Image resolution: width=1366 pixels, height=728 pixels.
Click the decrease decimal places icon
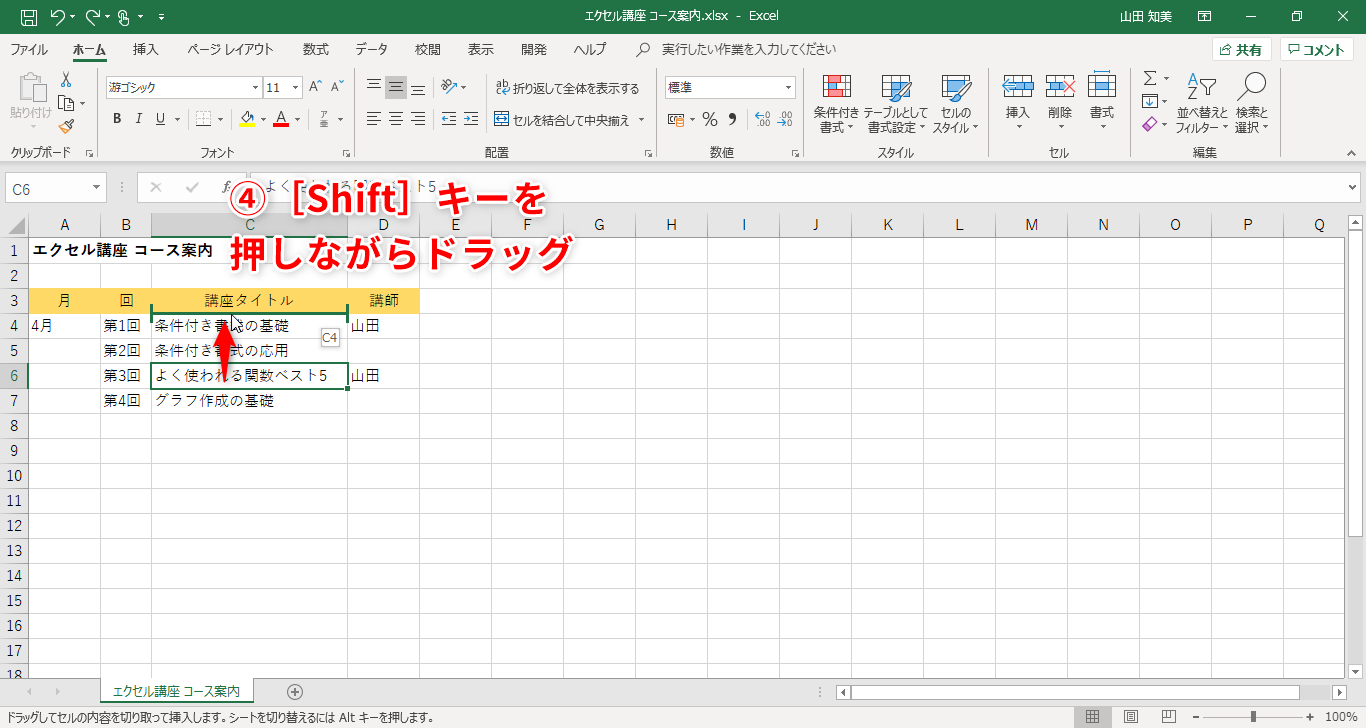click(x=785, y=120)
